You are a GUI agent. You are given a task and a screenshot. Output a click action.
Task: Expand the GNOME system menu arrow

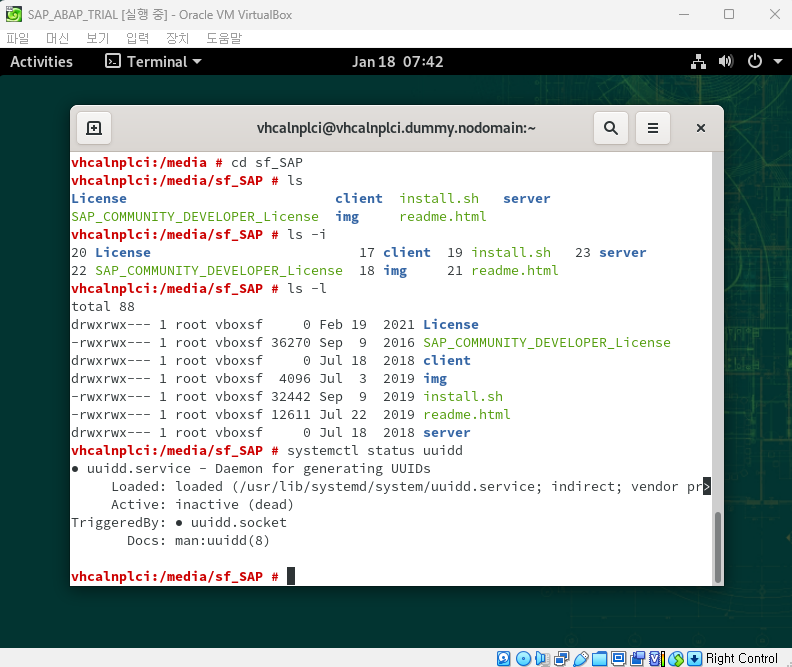[778, 62]
